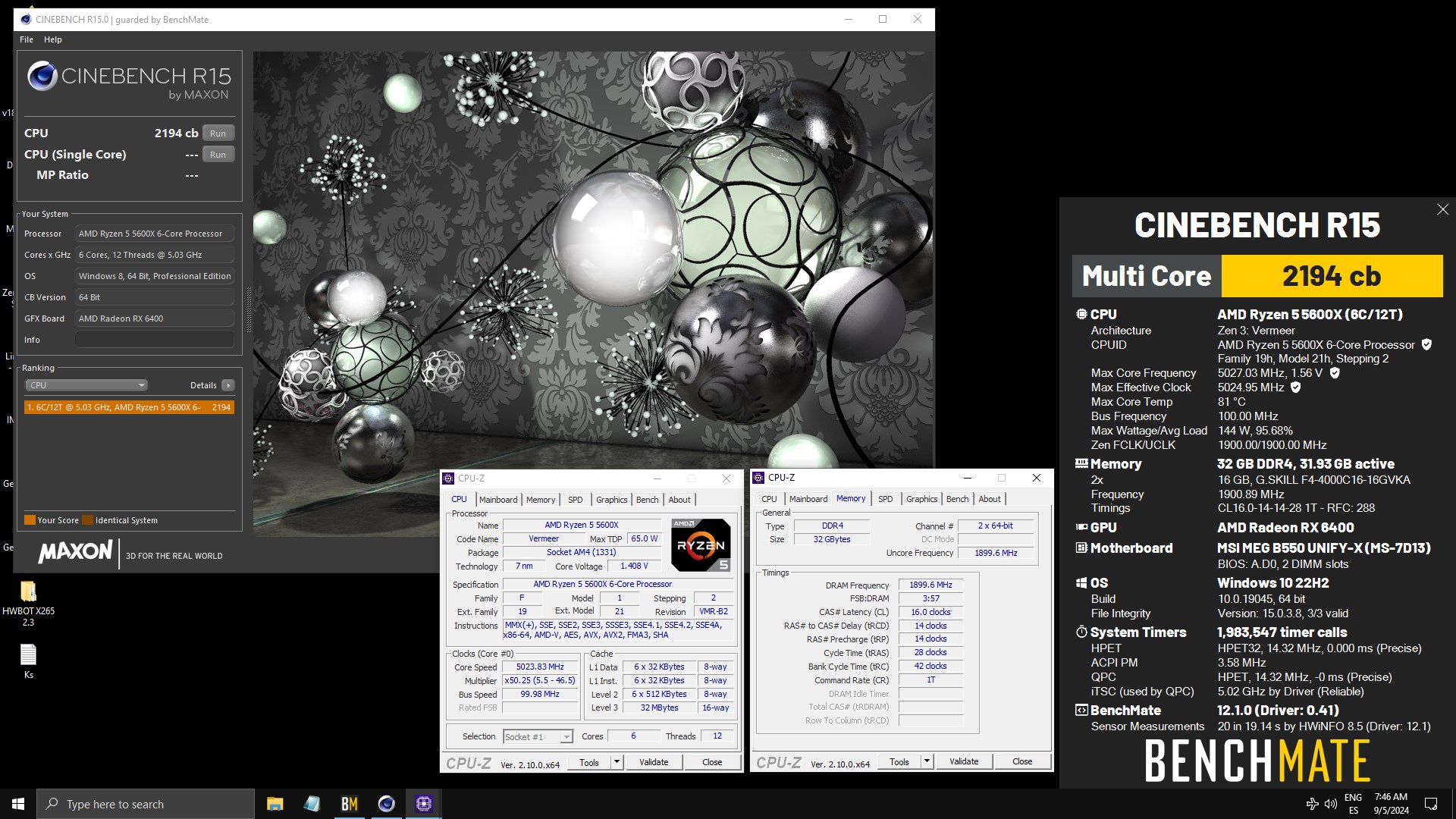
Task: Expand Tools dropdown arrow in right CPU-Z
Action: tap(927, 762)
